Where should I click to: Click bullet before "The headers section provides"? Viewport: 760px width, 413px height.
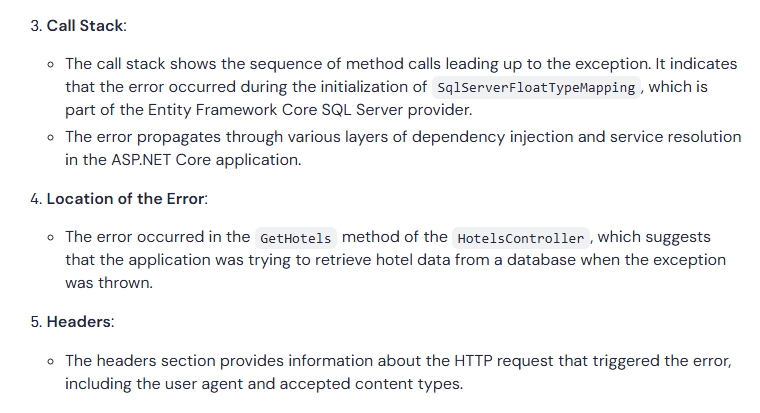[51, 362]
